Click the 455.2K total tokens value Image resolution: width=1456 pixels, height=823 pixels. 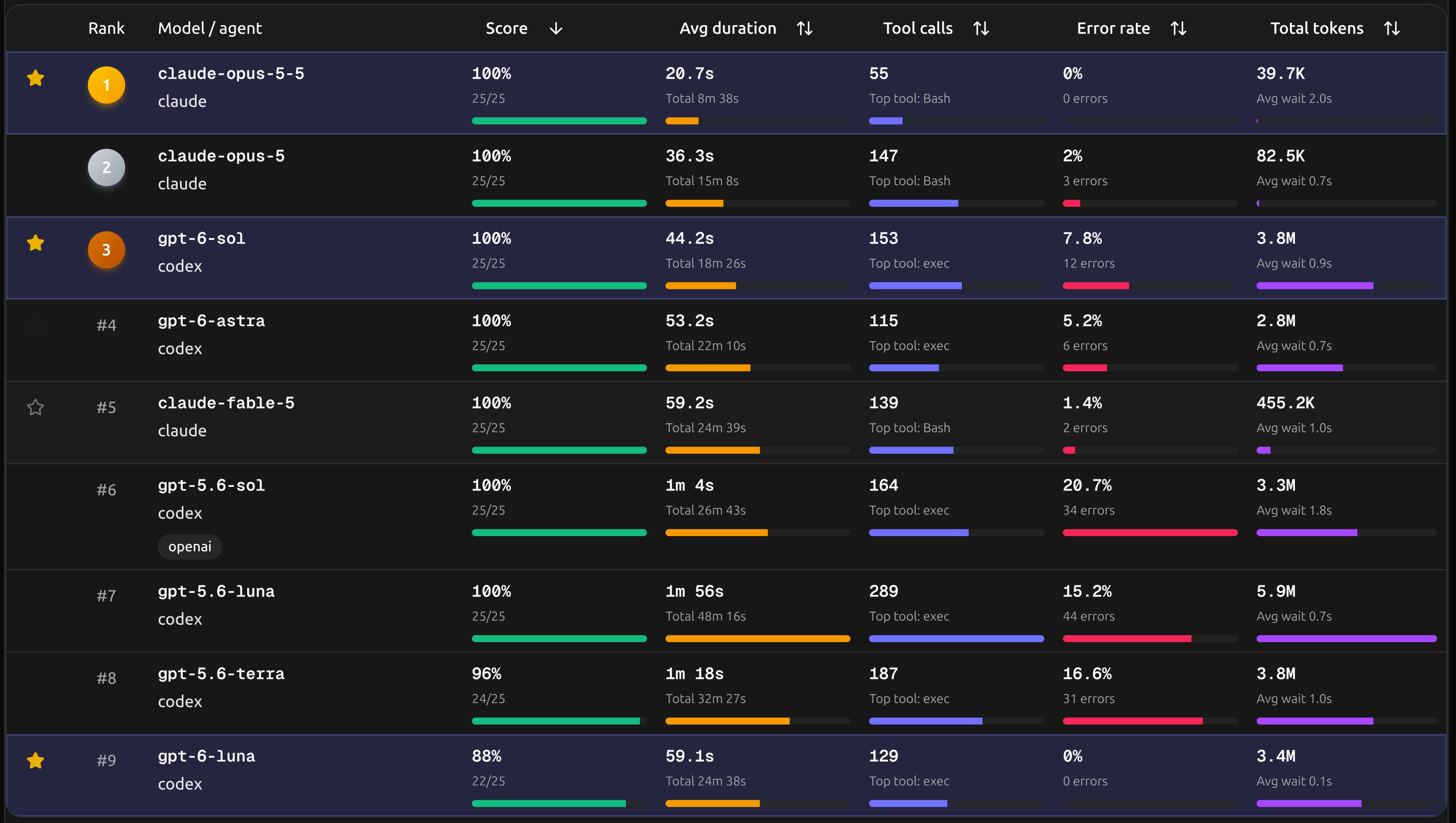tap(1285, 403)
